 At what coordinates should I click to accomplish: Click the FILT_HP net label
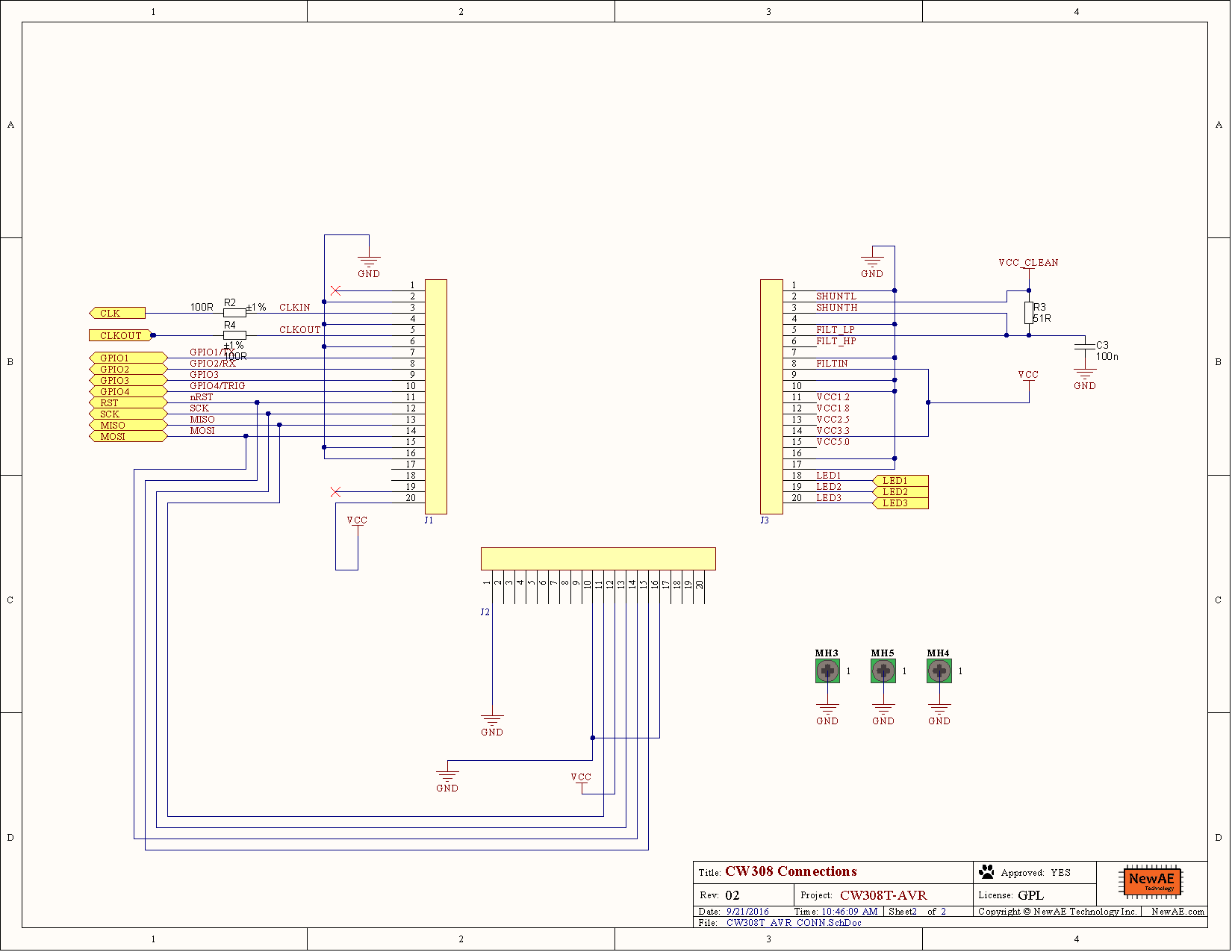point(836,341)
